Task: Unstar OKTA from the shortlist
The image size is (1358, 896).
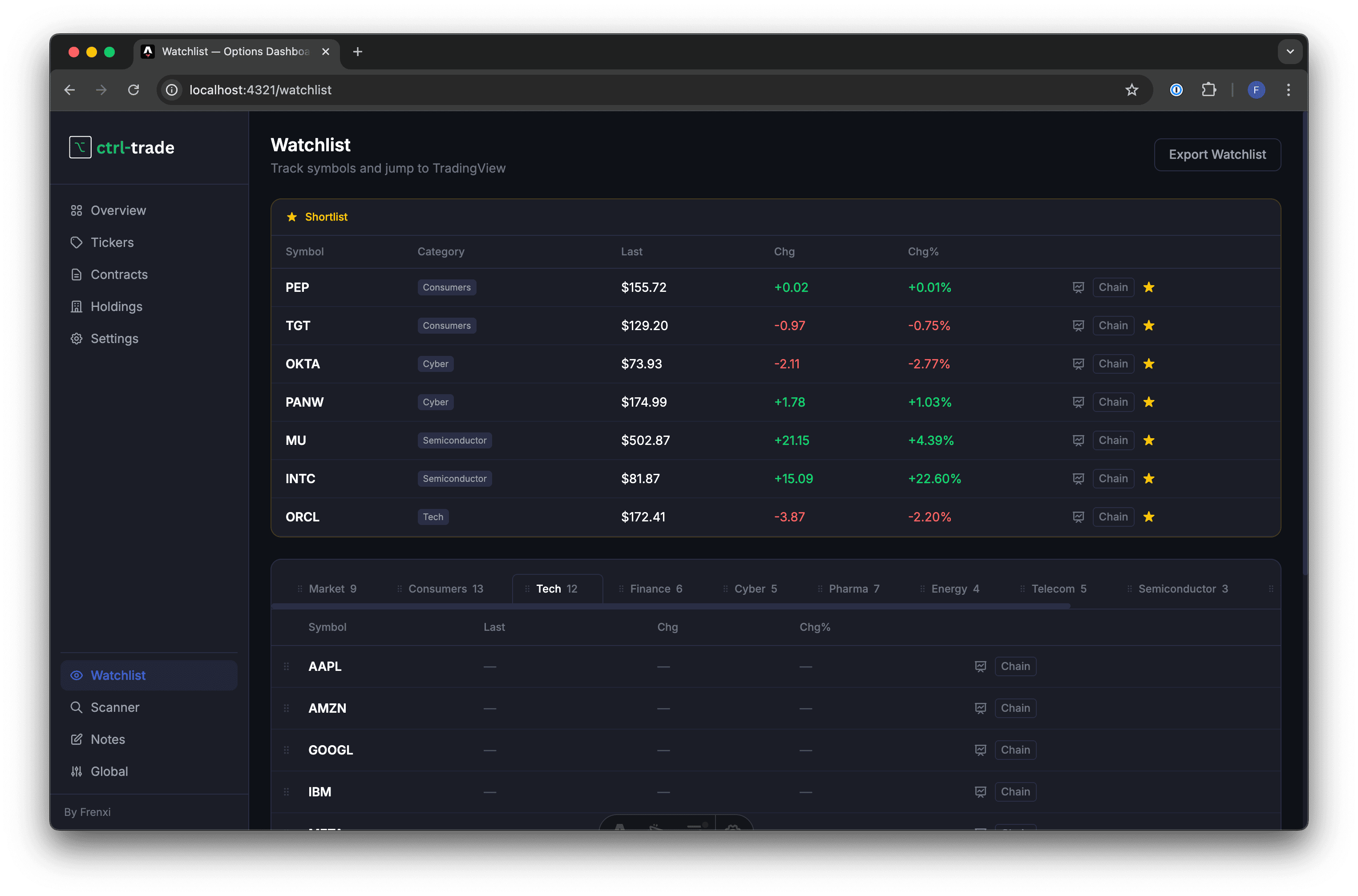Action: point(1149,363)
